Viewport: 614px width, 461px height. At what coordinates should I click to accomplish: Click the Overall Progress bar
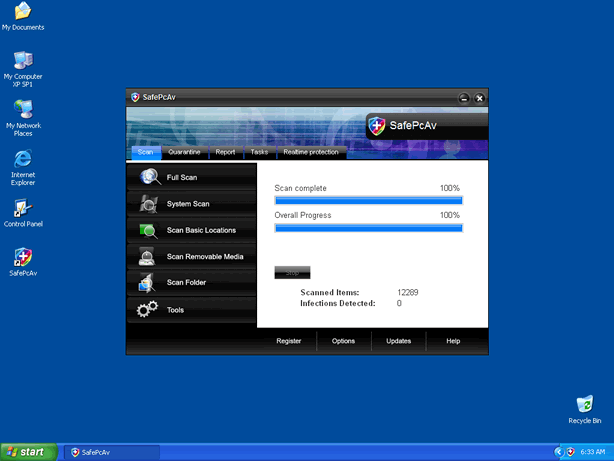pos(368,228)
